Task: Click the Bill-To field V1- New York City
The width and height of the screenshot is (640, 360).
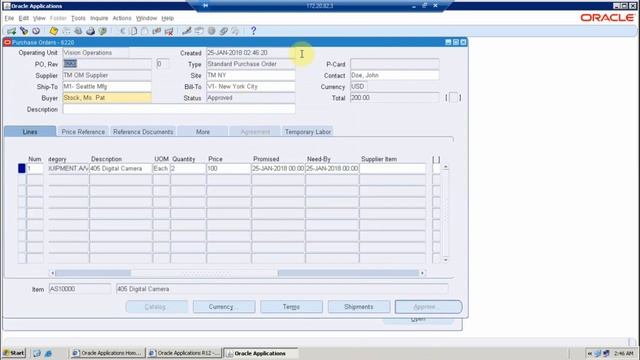Action: 251,87
